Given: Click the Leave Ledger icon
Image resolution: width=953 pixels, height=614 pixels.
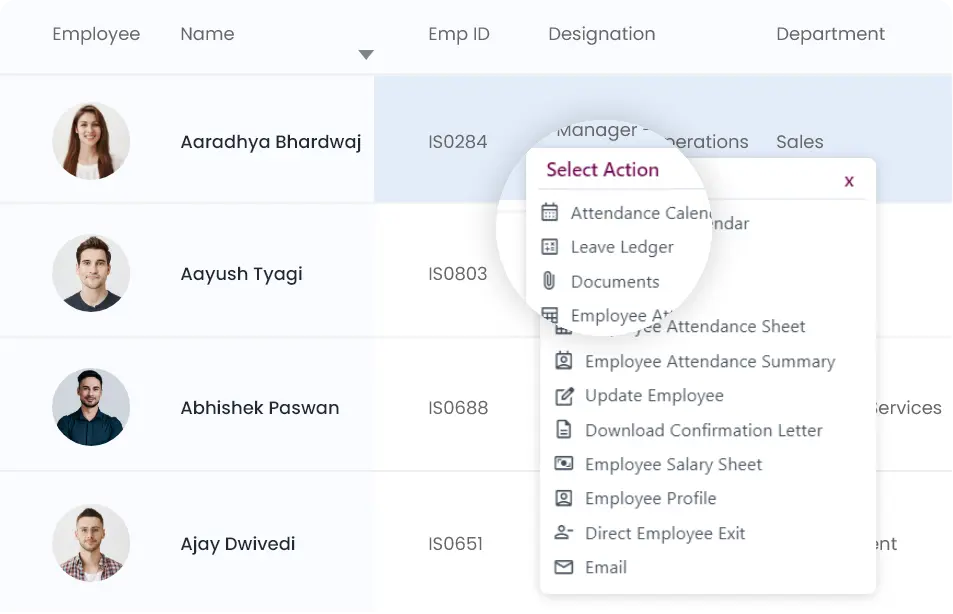Looking at the screenshot, I should pos(549,247).
